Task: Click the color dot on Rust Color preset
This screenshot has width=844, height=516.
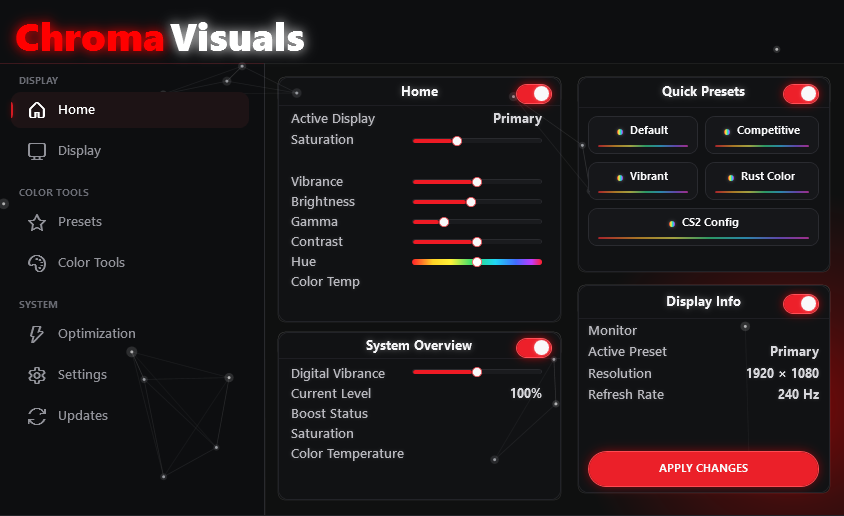Action: tap(731, 177)
